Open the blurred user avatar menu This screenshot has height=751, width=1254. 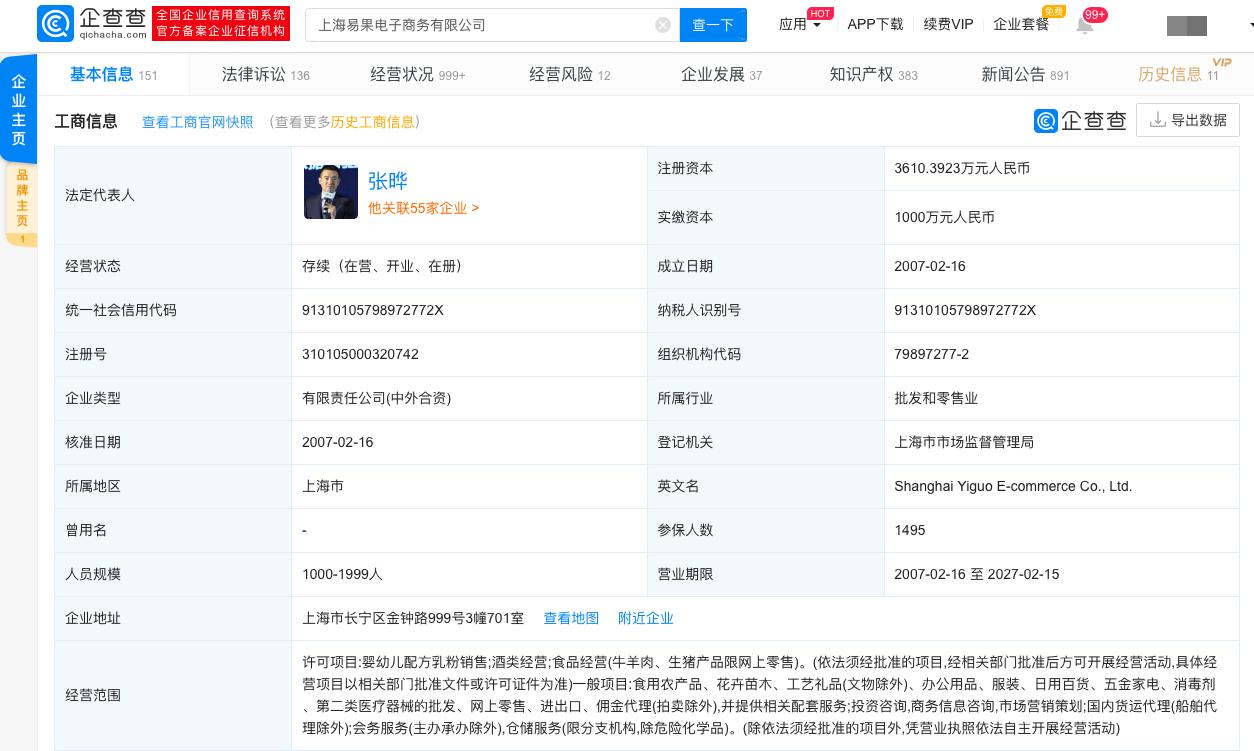(x=1187, y=25)
